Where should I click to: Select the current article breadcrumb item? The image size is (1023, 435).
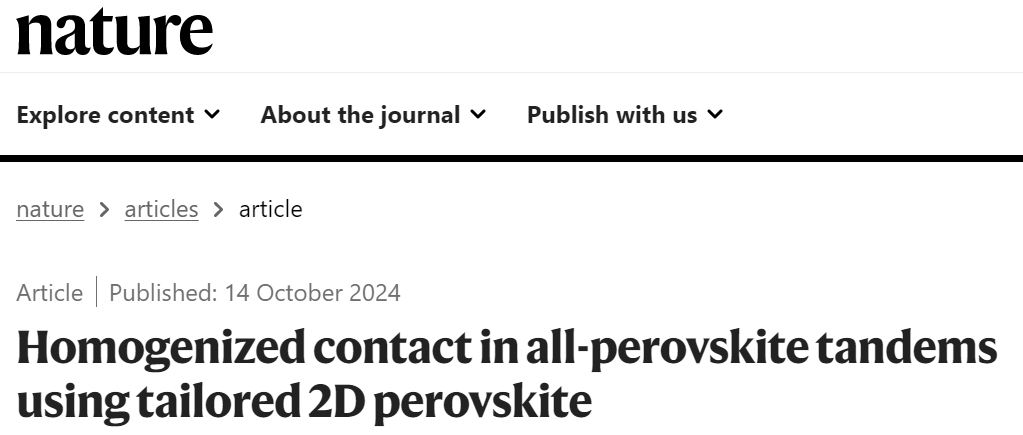[270, 209]
